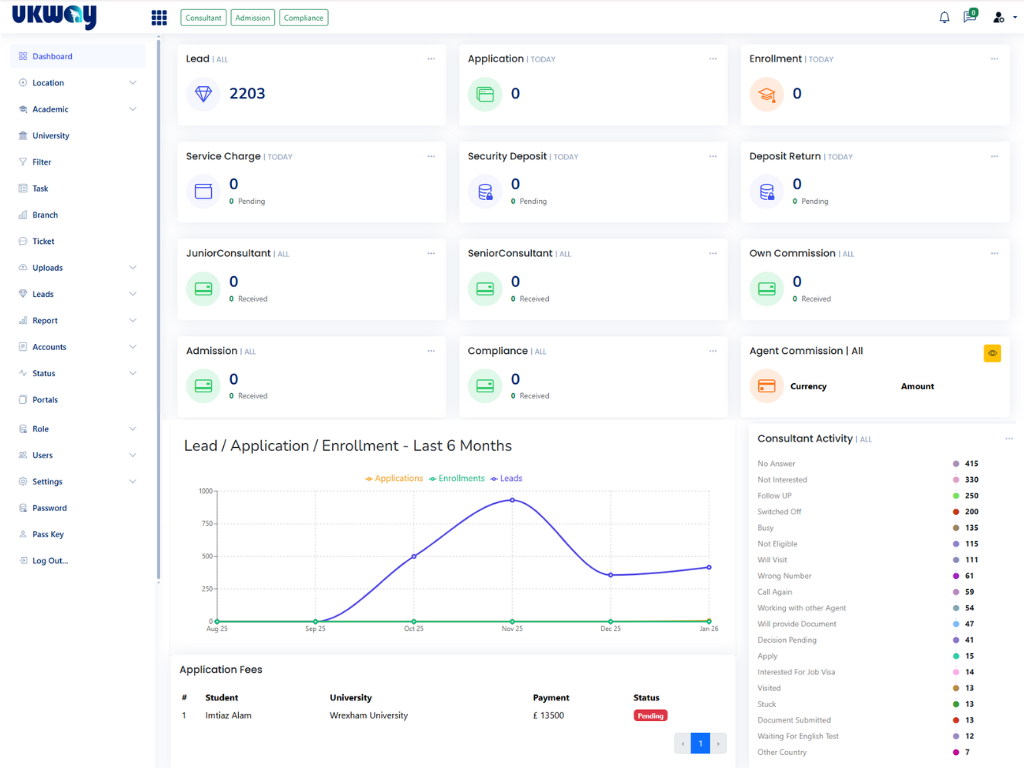This screenshot has height=768, width=1024.
Task: Click the Enrollment graduation cap icon
Action: (767, 94)
